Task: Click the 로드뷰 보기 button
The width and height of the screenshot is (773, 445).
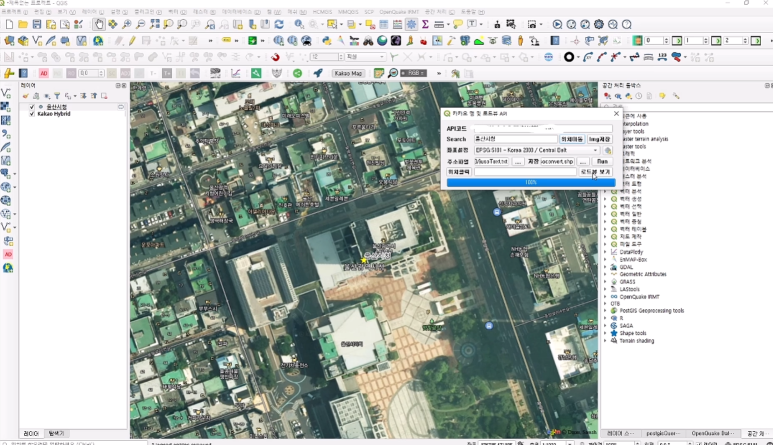Action: 596,171
